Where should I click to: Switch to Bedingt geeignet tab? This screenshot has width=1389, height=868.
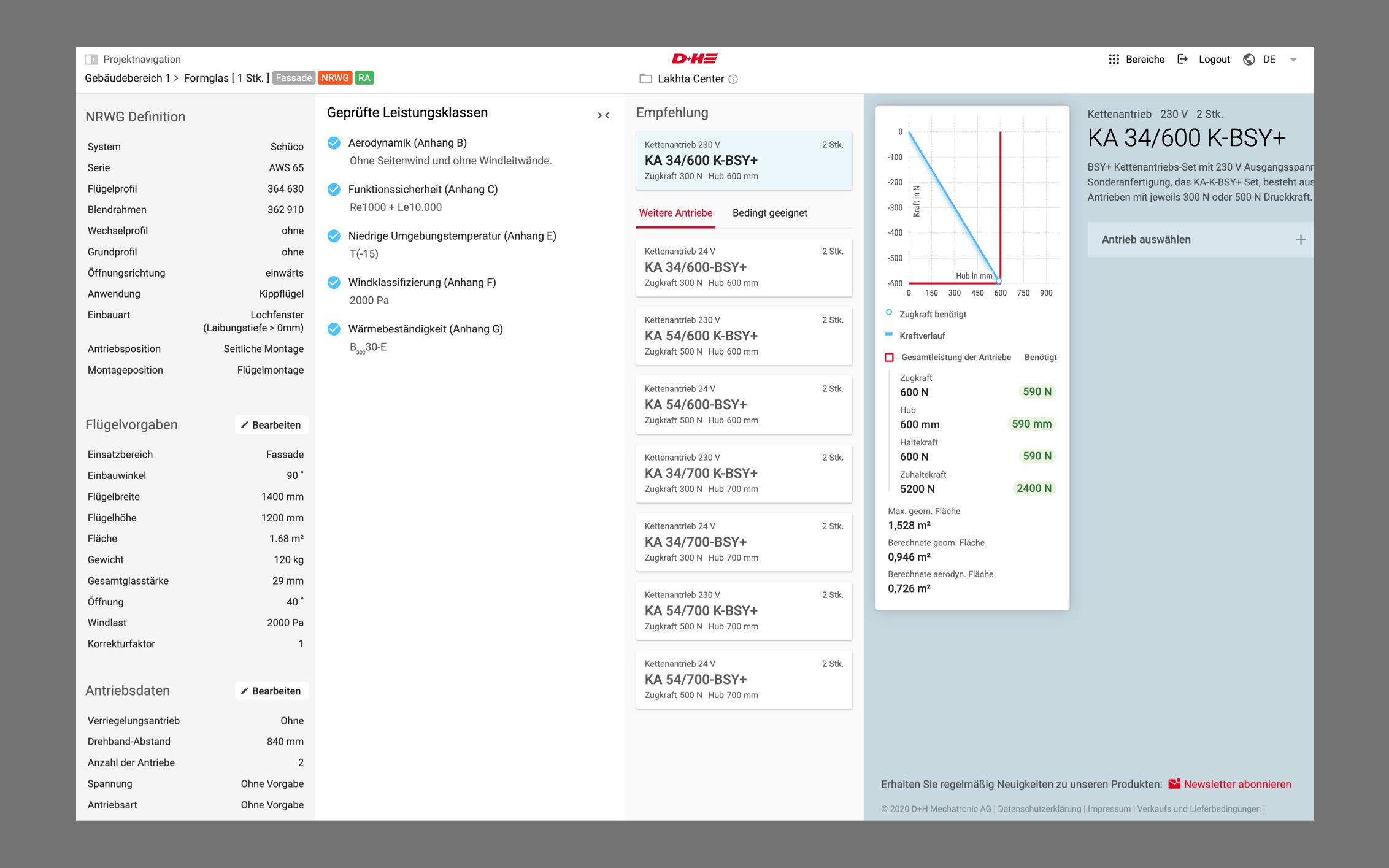pos(769,213)
